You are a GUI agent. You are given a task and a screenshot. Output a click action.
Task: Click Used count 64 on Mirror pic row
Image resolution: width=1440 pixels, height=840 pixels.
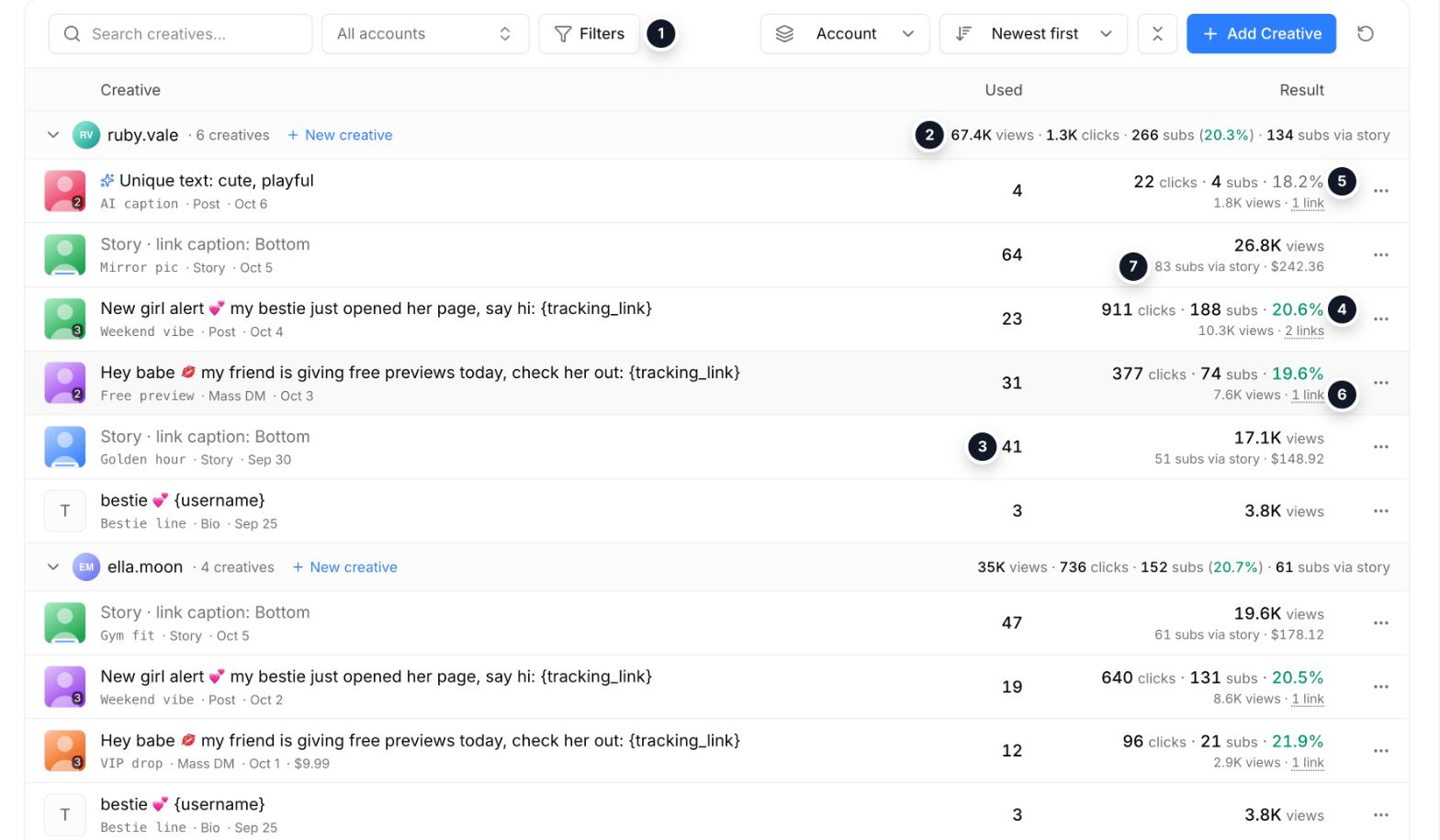point(1012,255)
